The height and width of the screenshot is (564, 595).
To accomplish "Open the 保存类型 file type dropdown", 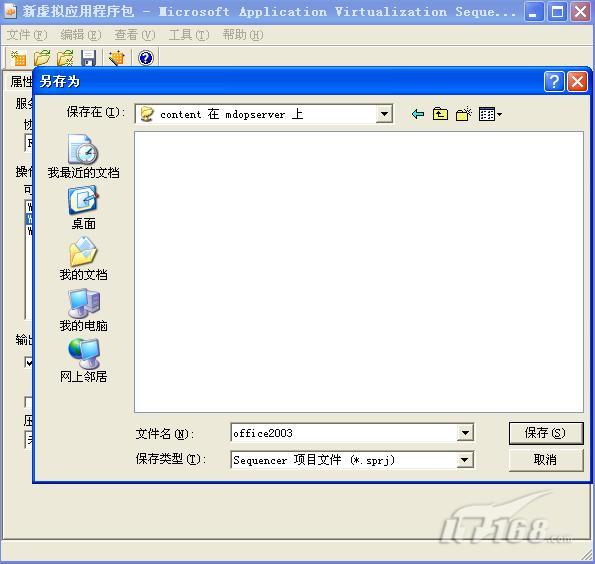I will [x=465, y=460].
